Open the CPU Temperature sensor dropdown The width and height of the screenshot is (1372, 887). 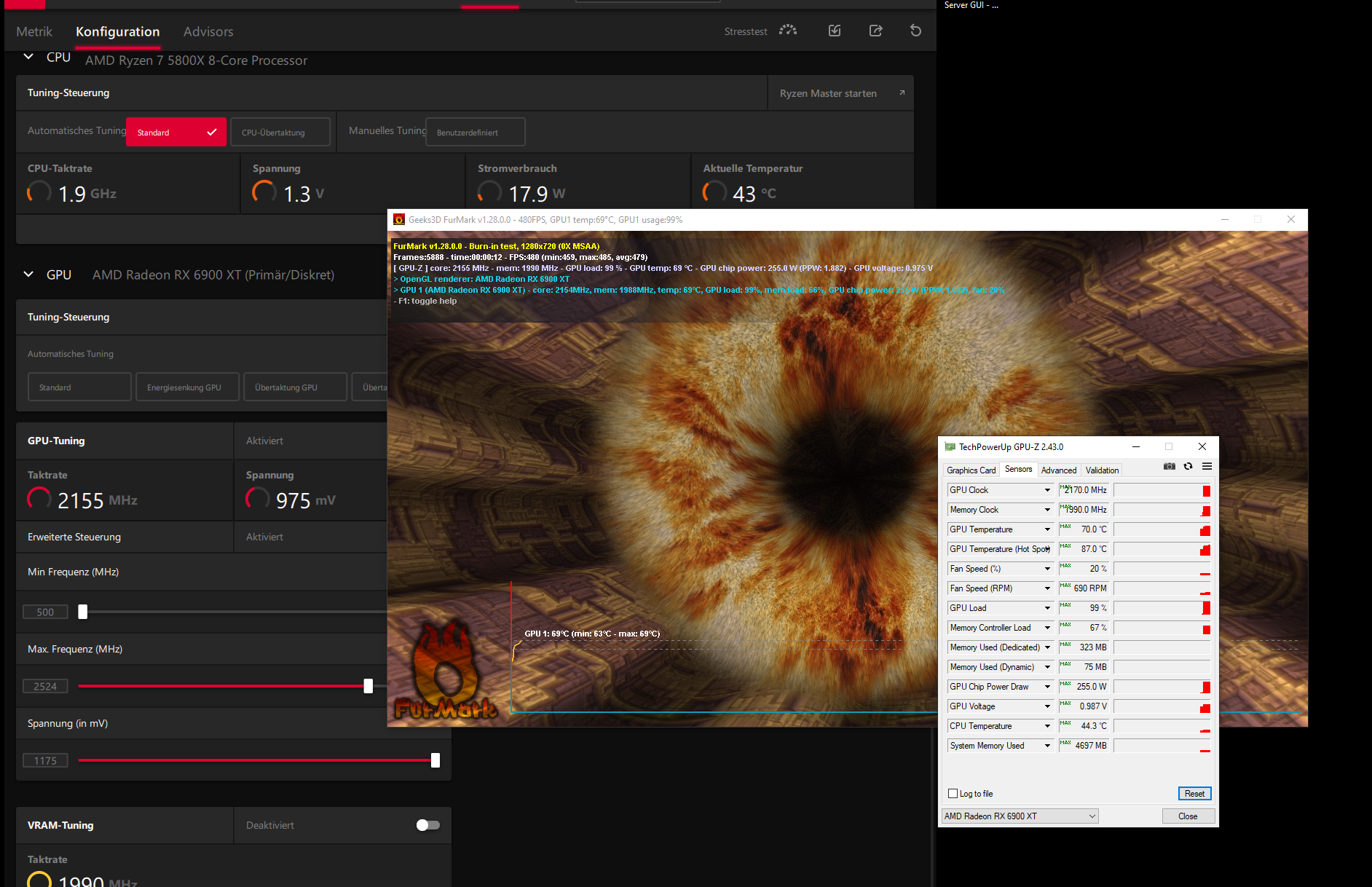point(1047,726)
